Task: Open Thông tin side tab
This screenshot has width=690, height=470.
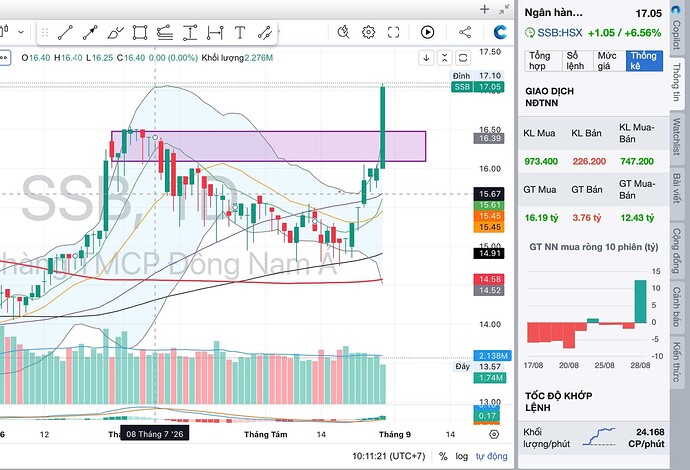Action: point(676,82)
